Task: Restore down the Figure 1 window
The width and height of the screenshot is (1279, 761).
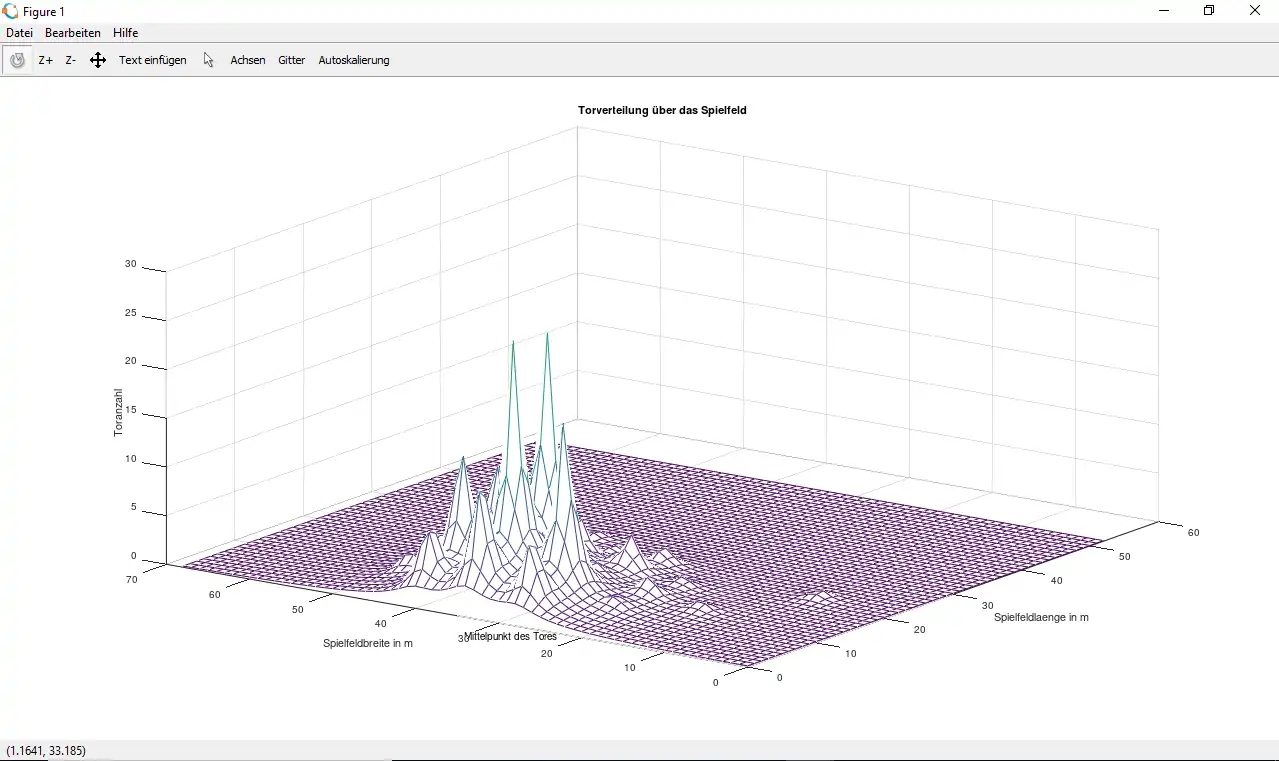Action: [x=1209, y=11]
